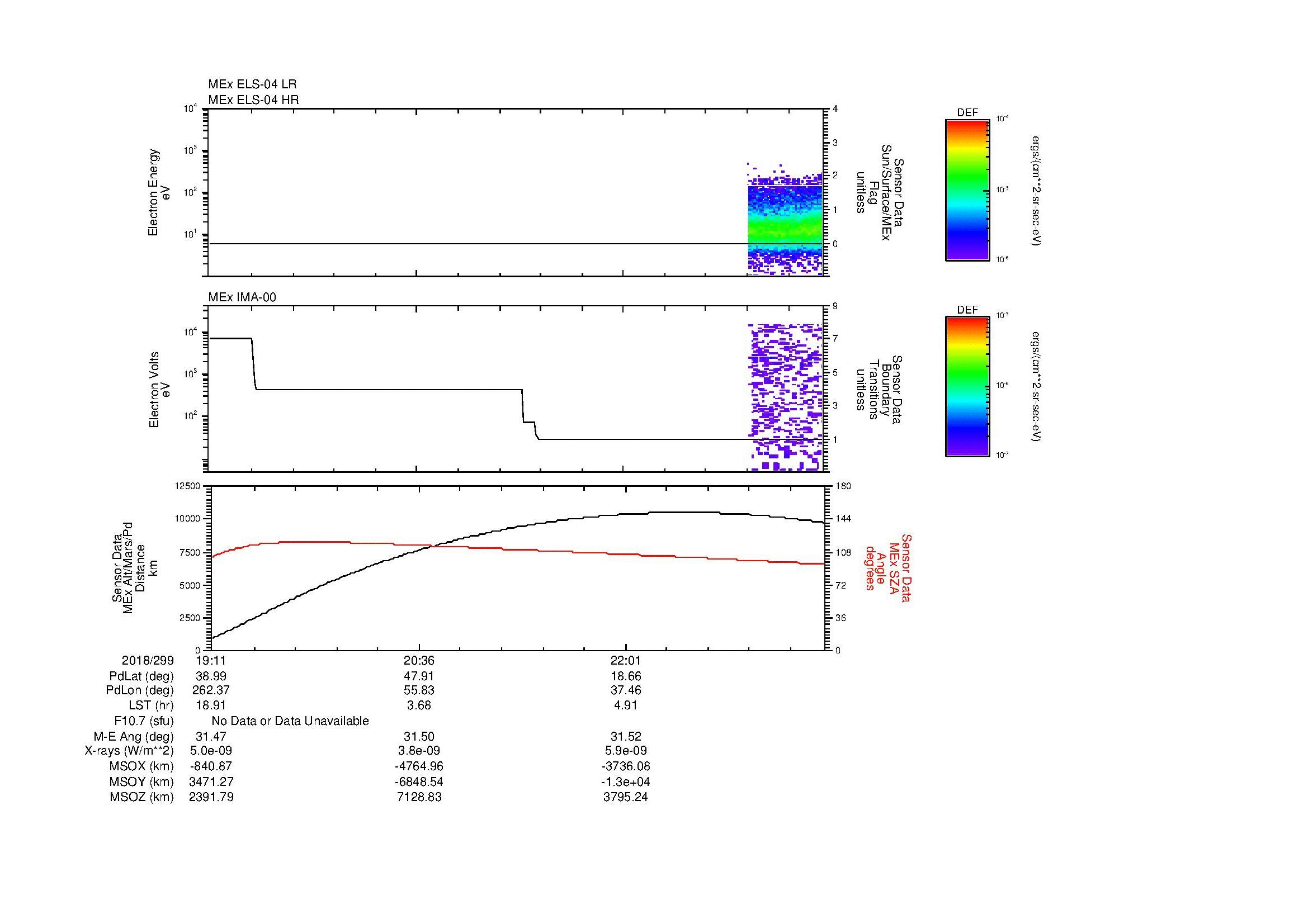1308x924 pixels.
Task: Click the 144 degree SZA axis tick
Action: pyautogui.click(x=843, y=519)
